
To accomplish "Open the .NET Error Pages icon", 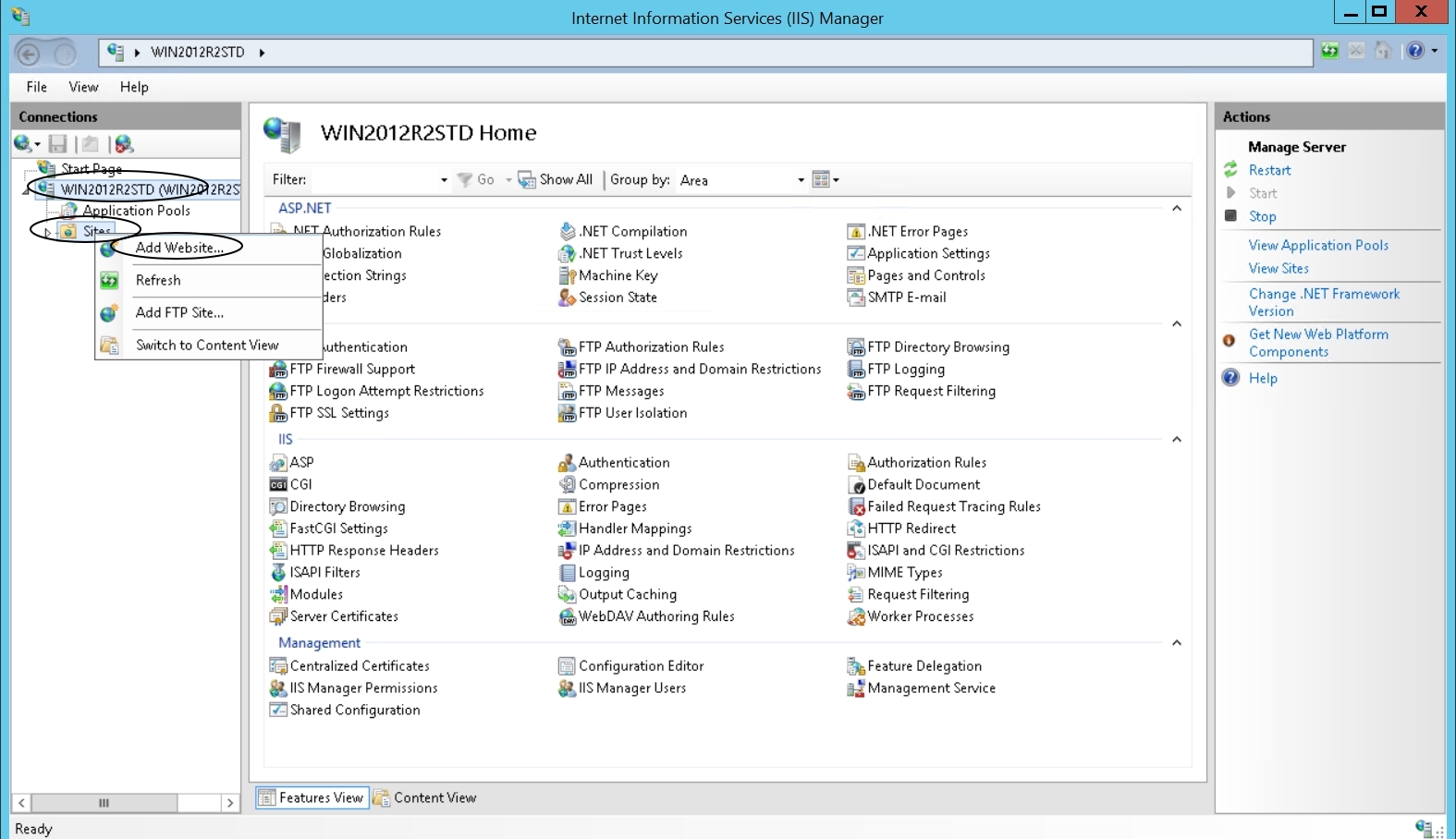I will click(856, 231).
